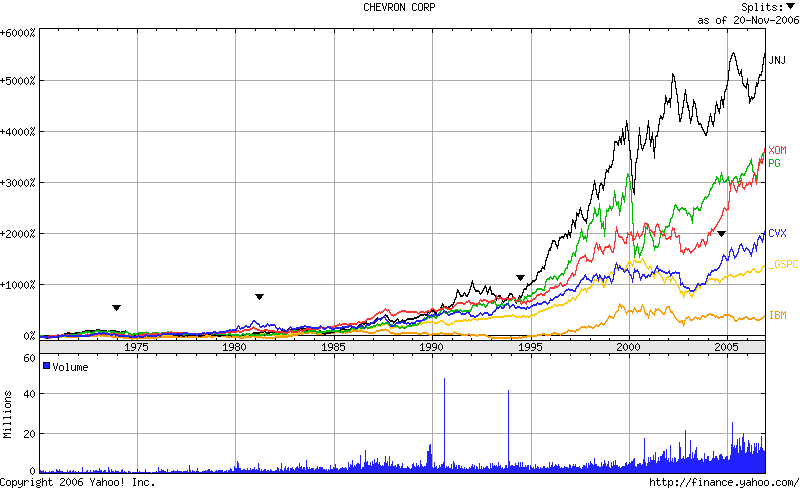Click the 60 volume axis label
Screen dimensions: 800x488
(x=30, y=358)
